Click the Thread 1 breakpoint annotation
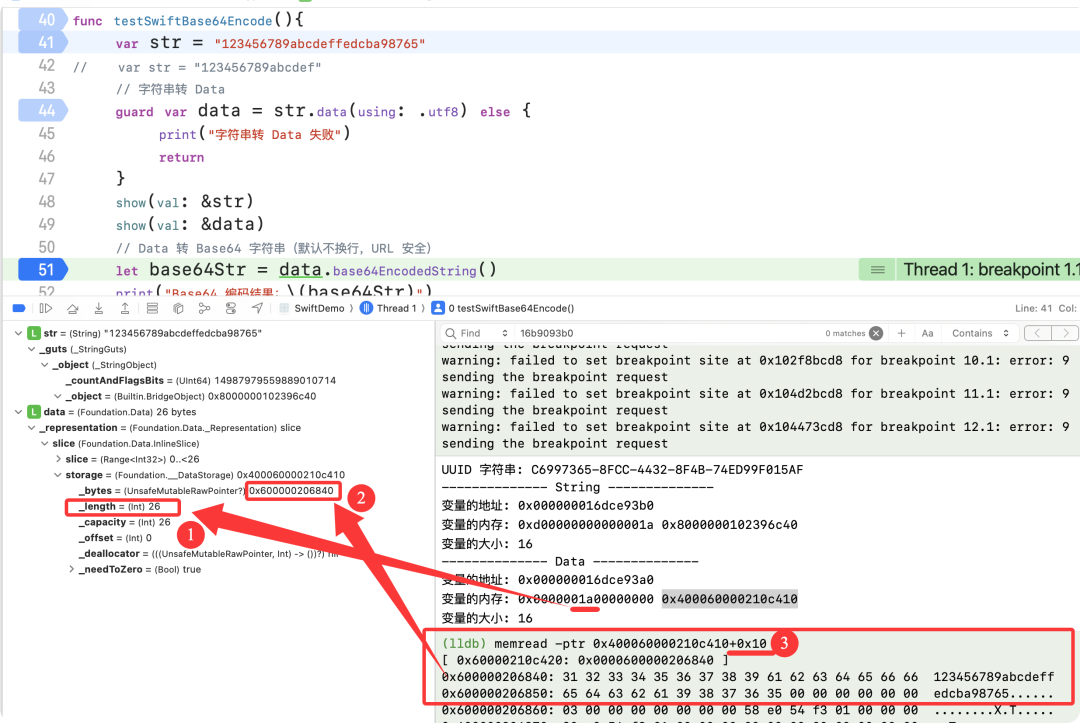The image size is (1080, 723). coord(990,269)
